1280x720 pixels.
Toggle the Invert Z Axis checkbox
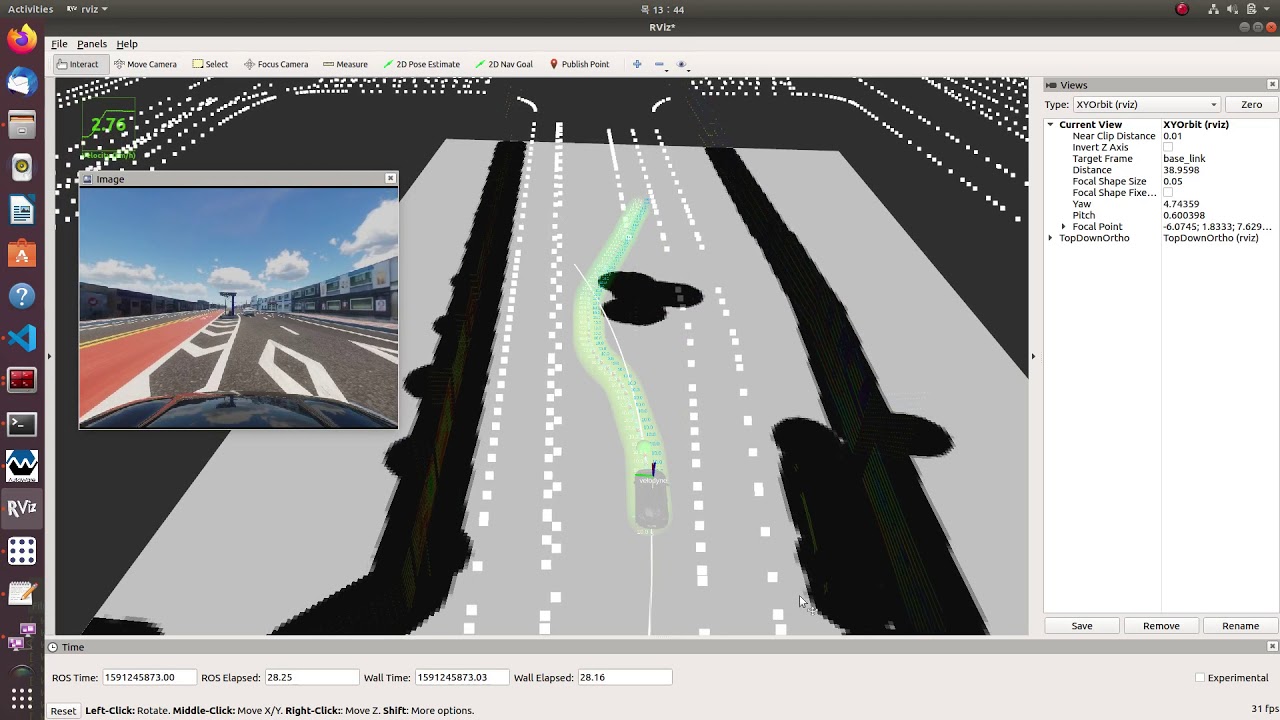(1168, 147)
